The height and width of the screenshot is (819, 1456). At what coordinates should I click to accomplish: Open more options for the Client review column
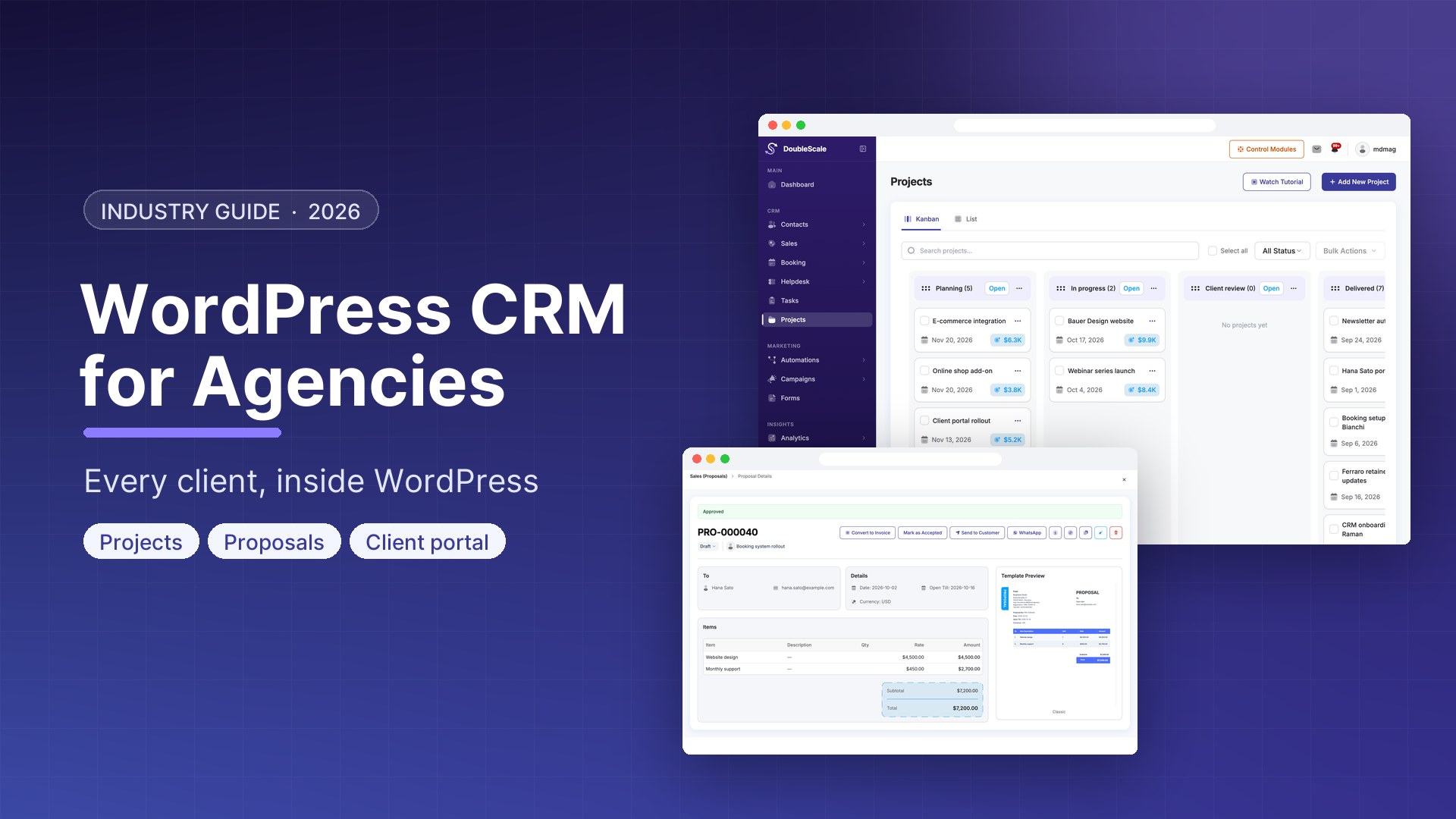1294,288
